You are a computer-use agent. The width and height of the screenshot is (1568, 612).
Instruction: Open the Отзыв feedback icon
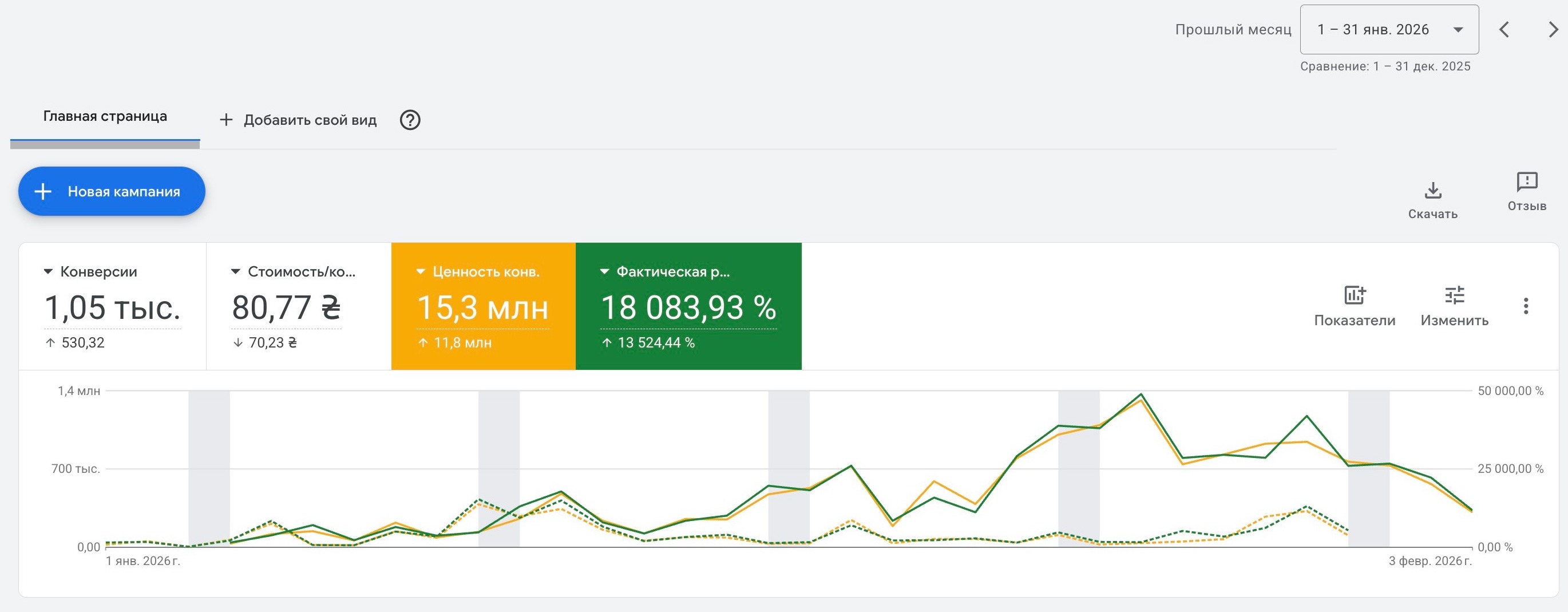click(1527, 182)
